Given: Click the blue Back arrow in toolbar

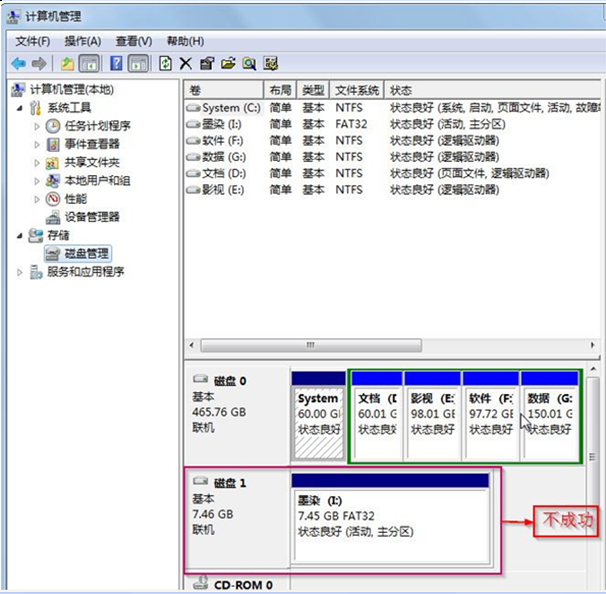Looking at the screenshot, I should [x=18, y=63].
